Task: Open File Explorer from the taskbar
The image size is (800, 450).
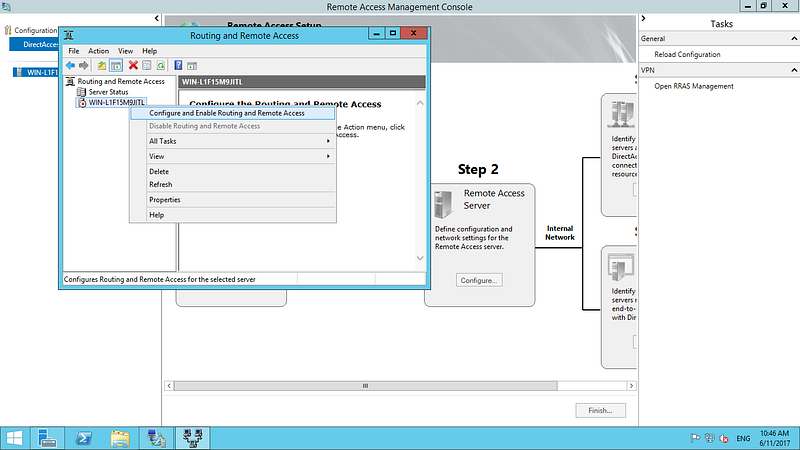Action: tap(120, 438)
